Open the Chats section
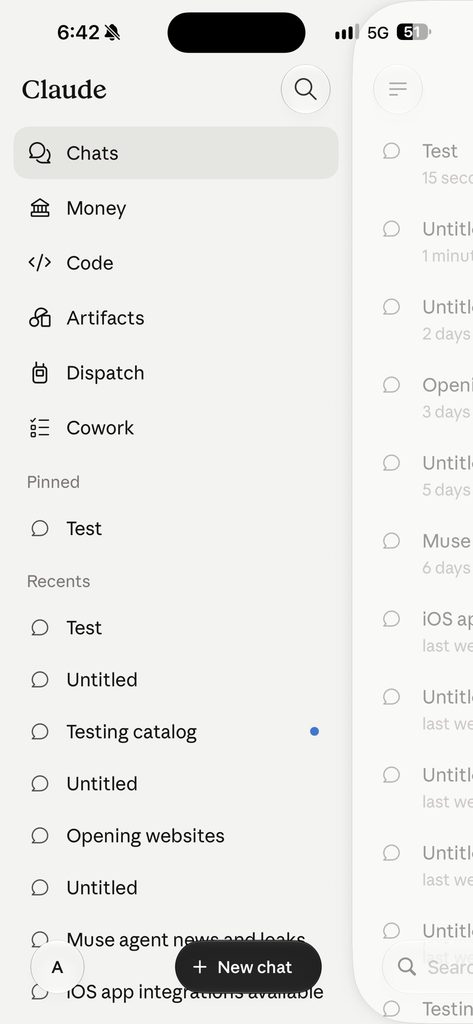 (x=176, y=153)
